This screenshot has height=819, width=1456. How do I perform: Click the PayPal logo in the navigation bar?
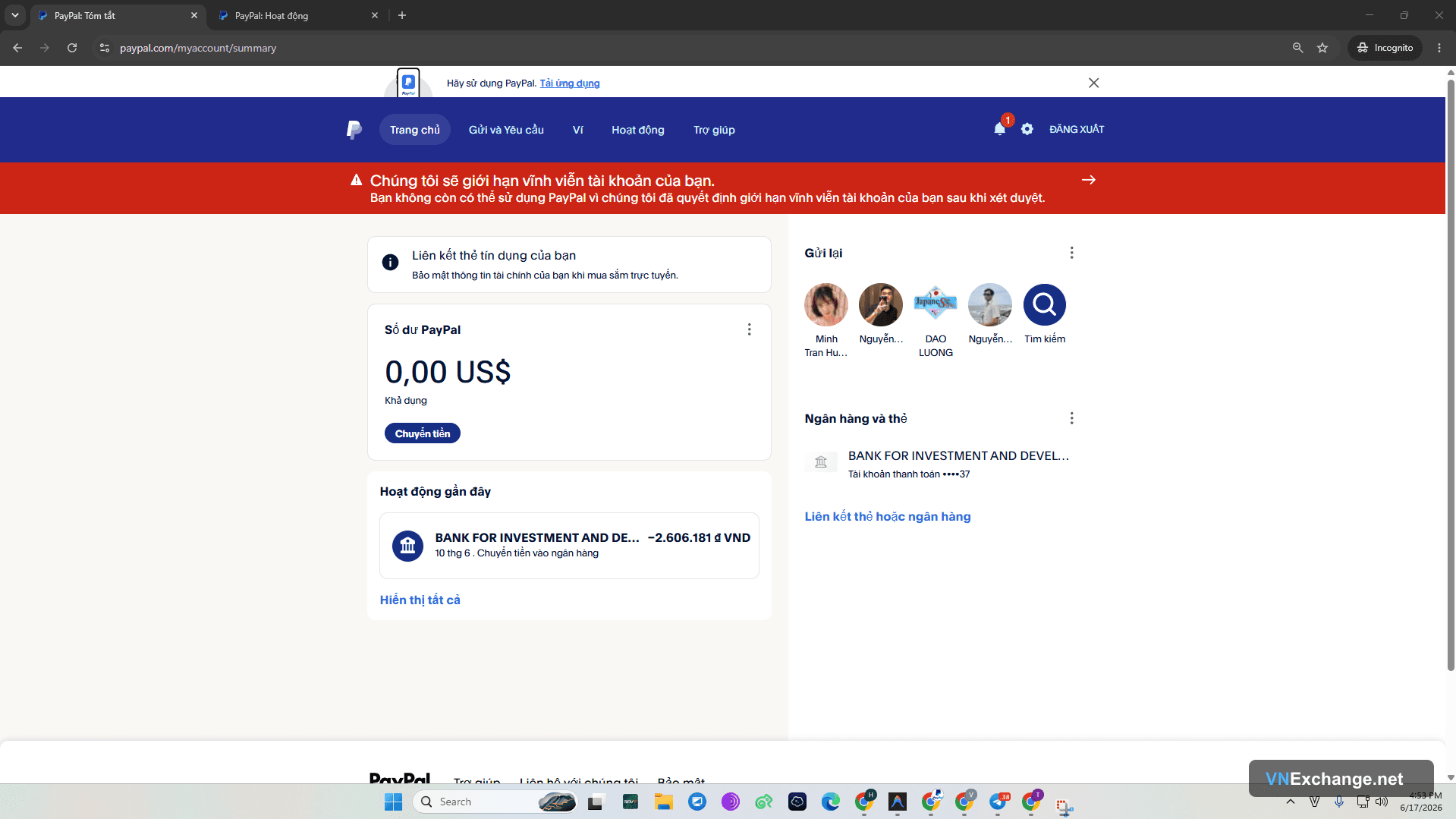(x=354, y=130)
